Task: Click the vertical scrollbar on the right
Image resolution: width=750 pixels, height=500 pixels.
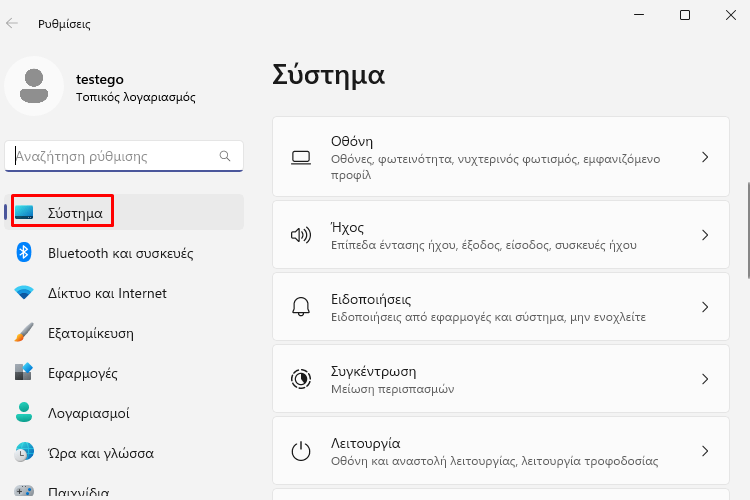Action: pyautogui.click(x=748, y=230)
